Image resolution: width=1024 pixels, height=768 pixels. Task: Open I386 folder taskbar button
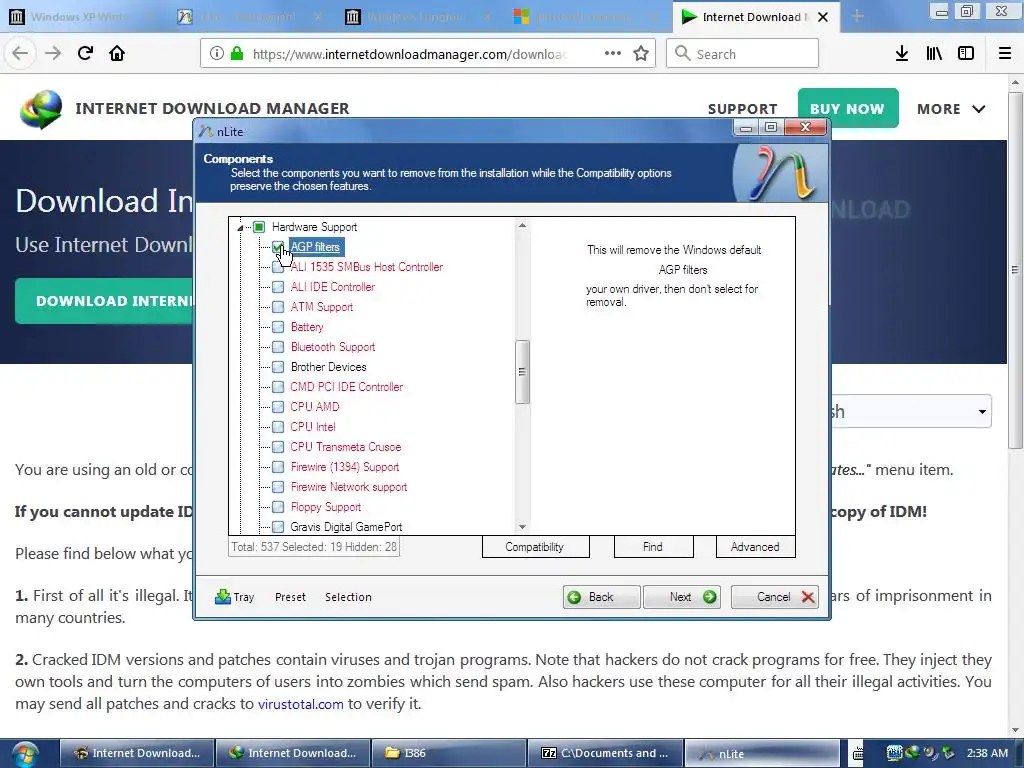pyautogui.click(x=449, y=753)
